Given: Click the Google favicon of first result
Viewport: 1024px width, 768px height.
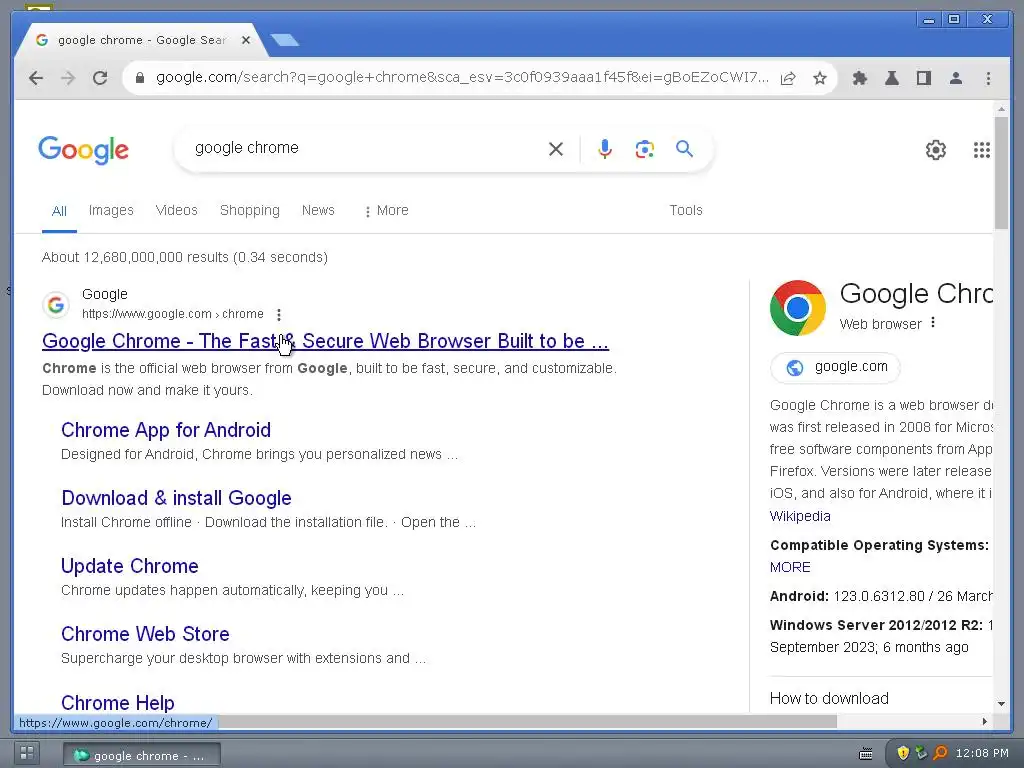Looking at the screenshot, I should (x=56, y=304).
